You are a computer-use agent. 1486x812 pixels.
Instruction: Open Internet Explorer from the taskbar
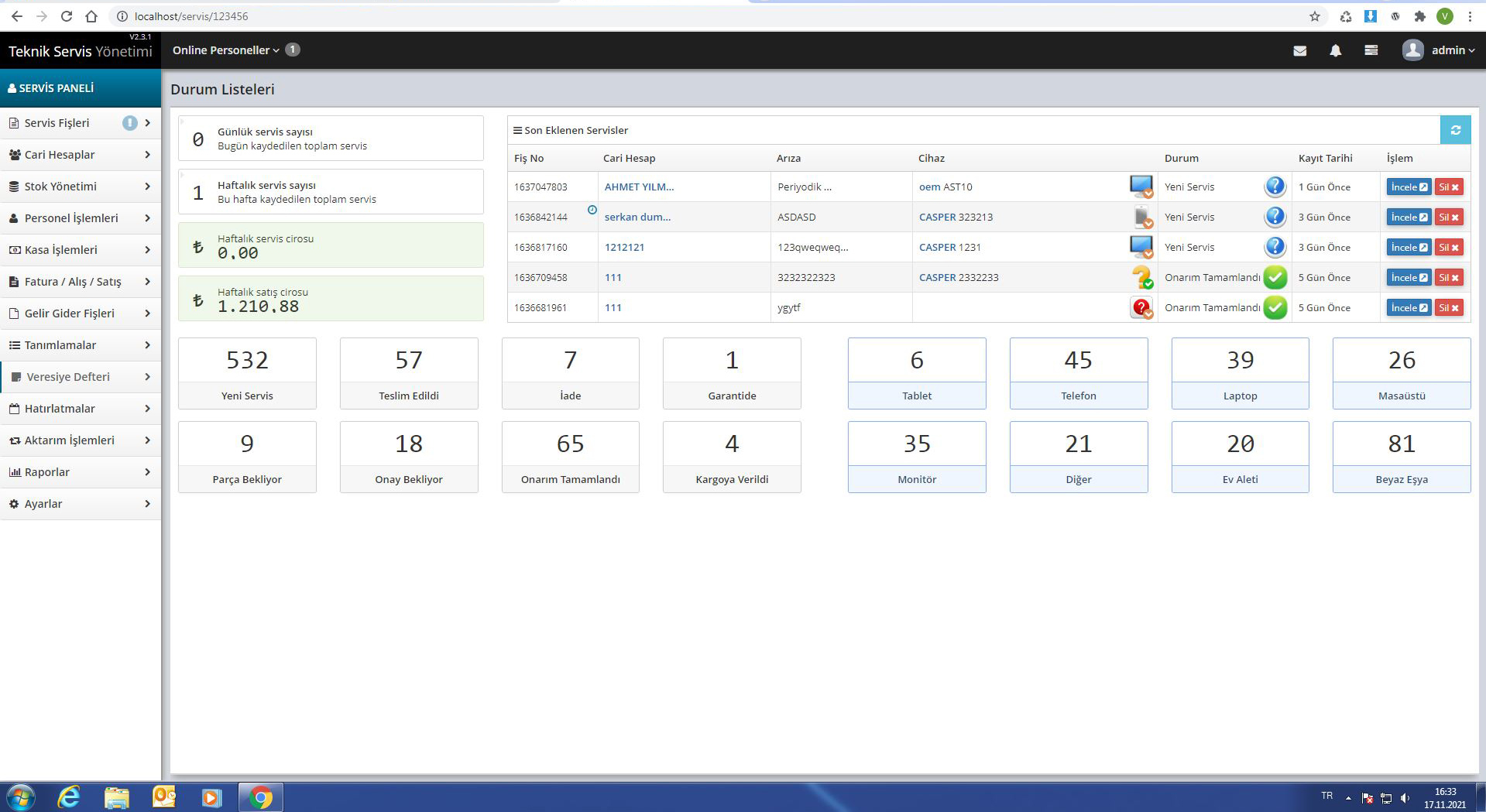(69, 797)
